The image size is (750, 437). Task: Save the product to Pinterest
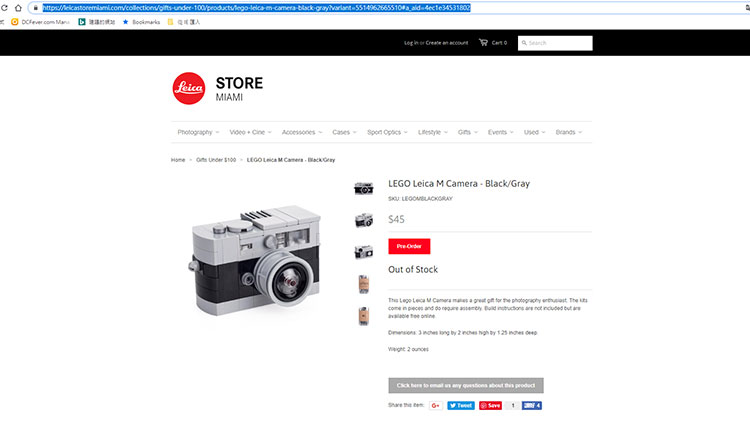coord(490,405)
